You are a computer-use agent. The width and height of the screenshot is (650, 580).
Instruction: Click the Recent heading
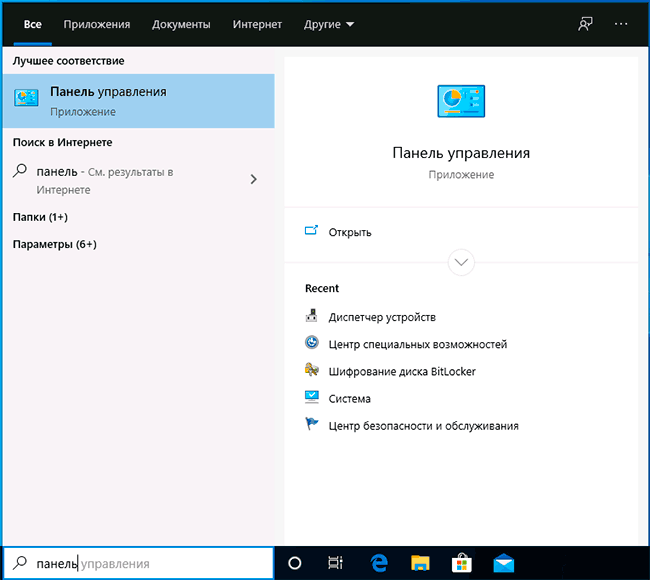tap(322, 288)
